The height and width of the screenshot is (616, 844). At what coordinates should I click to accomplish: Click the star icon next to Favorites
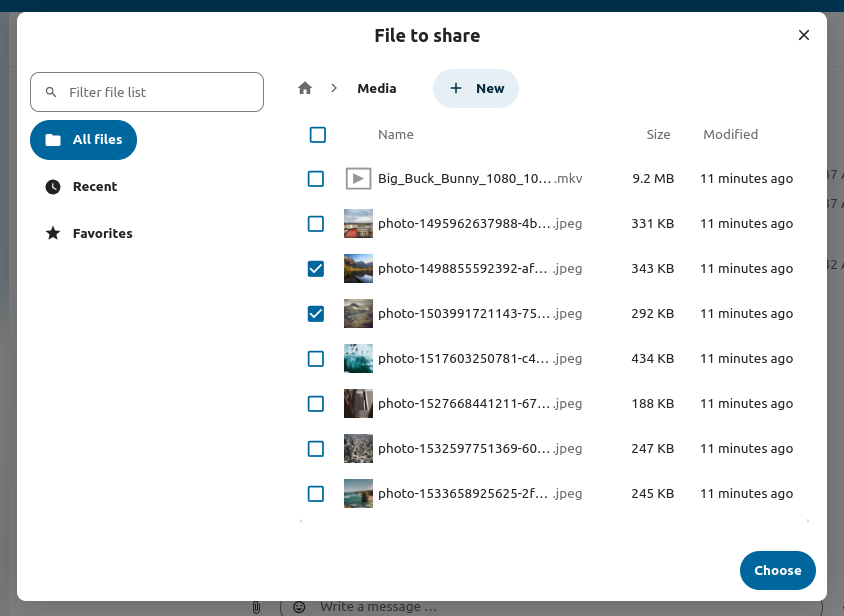point(52,233)
